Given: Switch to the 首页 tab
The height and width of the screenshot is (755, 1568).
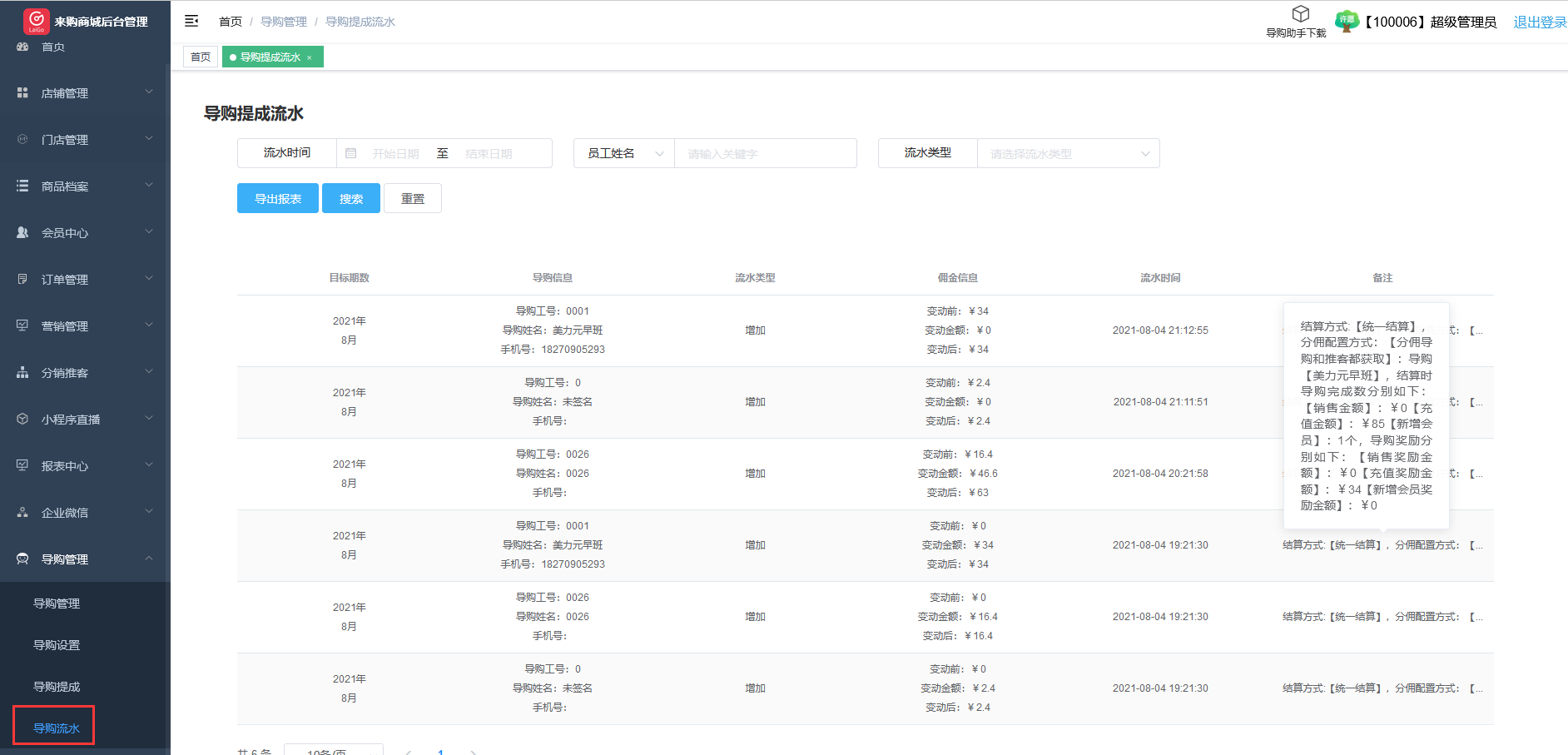Looking at the screenshot, I should 201,57.
